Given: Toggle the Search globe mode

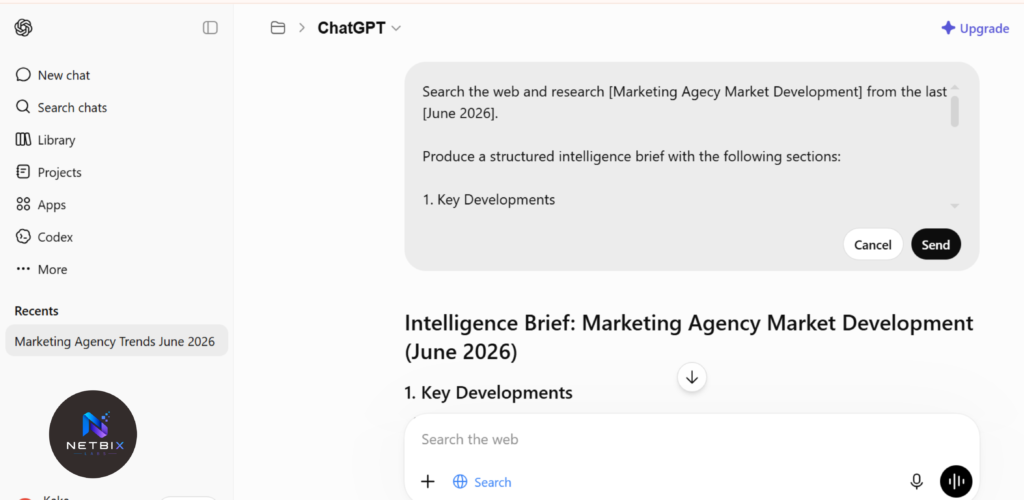Looking at the screenshot, I should point(482,482).
